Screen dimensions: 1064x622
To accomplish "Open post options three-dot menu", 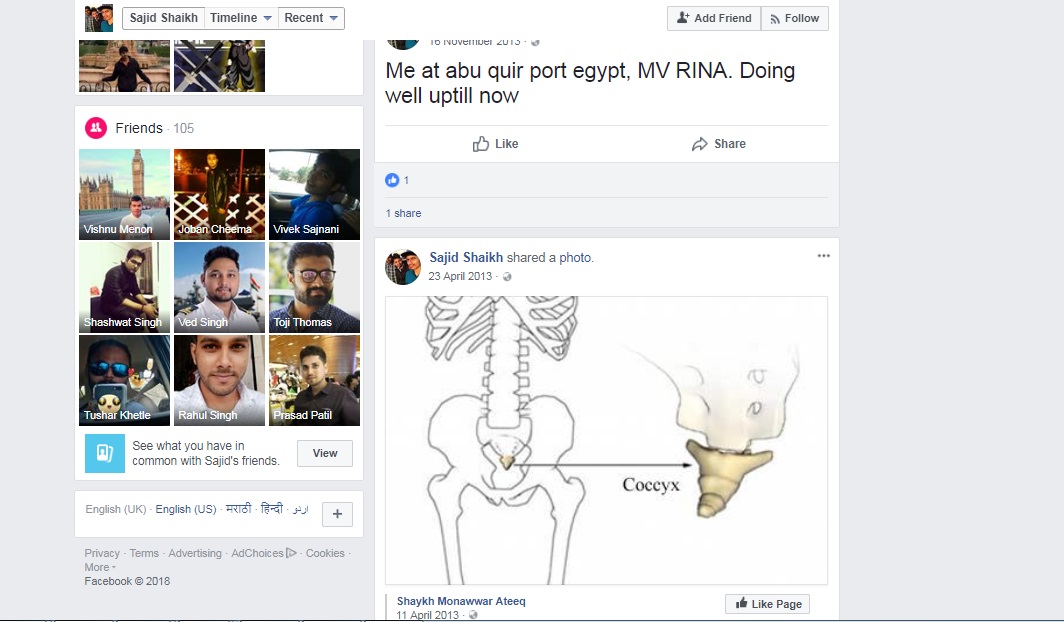I will 823,256.
